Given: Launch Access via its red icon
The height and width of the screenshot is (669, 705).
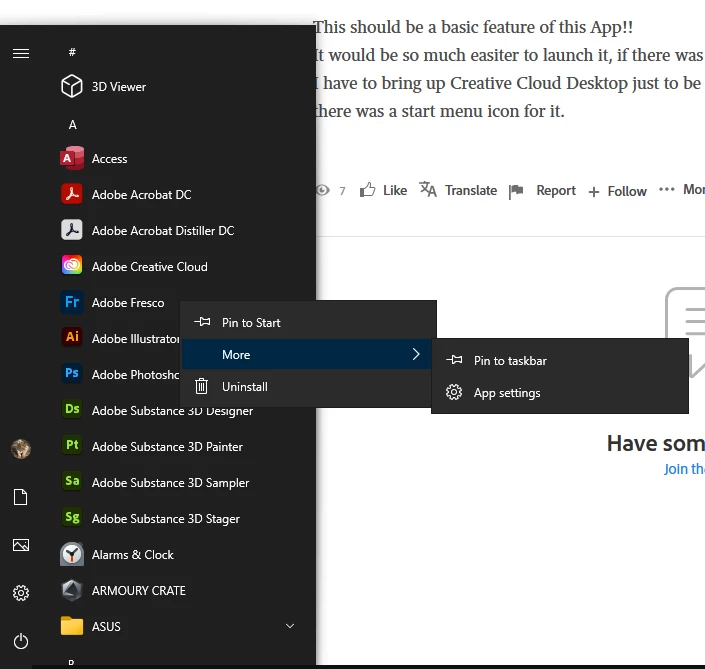Looking at the screenshot, I should click(x=71, y=158).
